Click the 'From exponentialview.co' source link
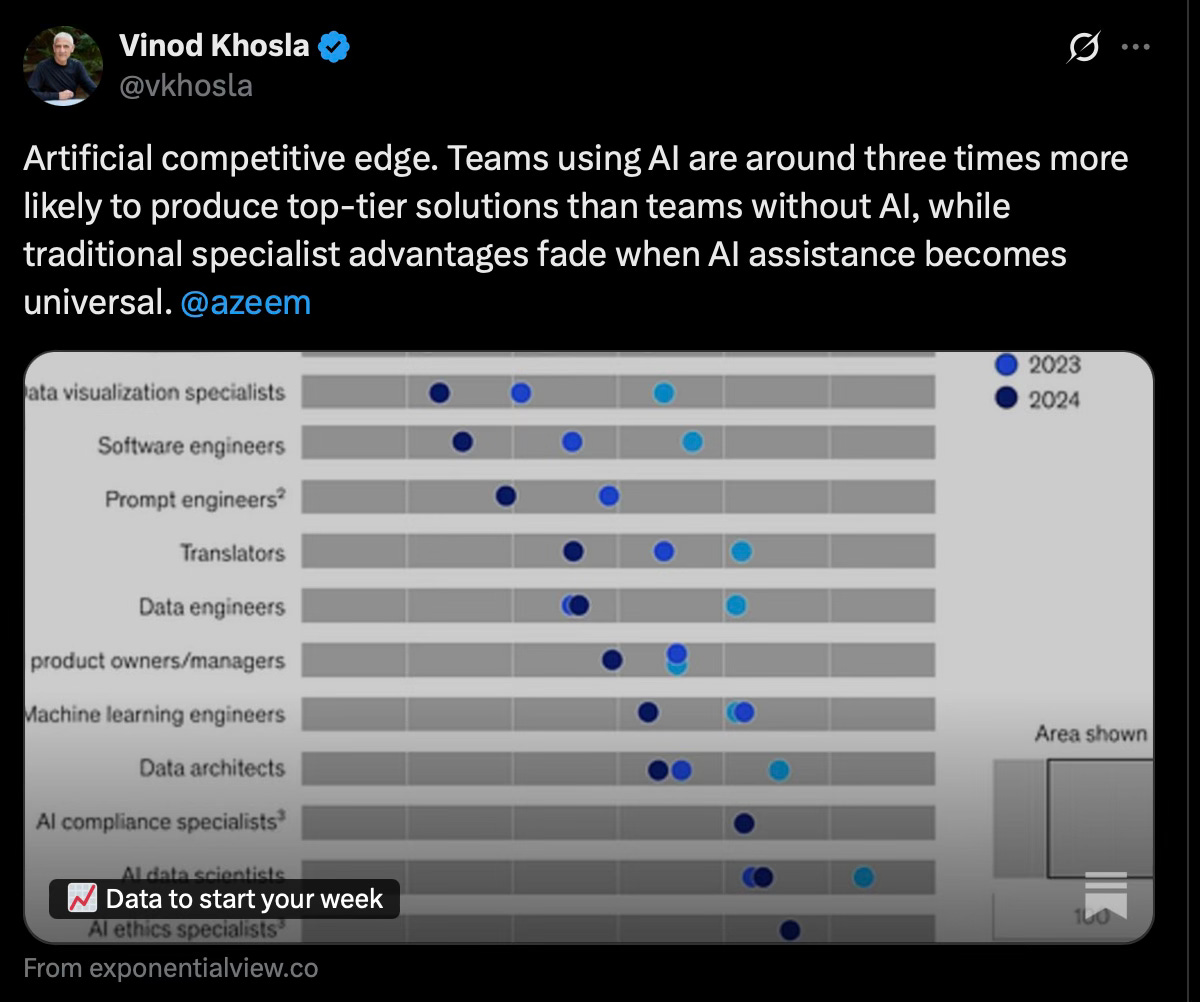The image size is (1200, 1002). pyautogui.click(x=170, y=968)
